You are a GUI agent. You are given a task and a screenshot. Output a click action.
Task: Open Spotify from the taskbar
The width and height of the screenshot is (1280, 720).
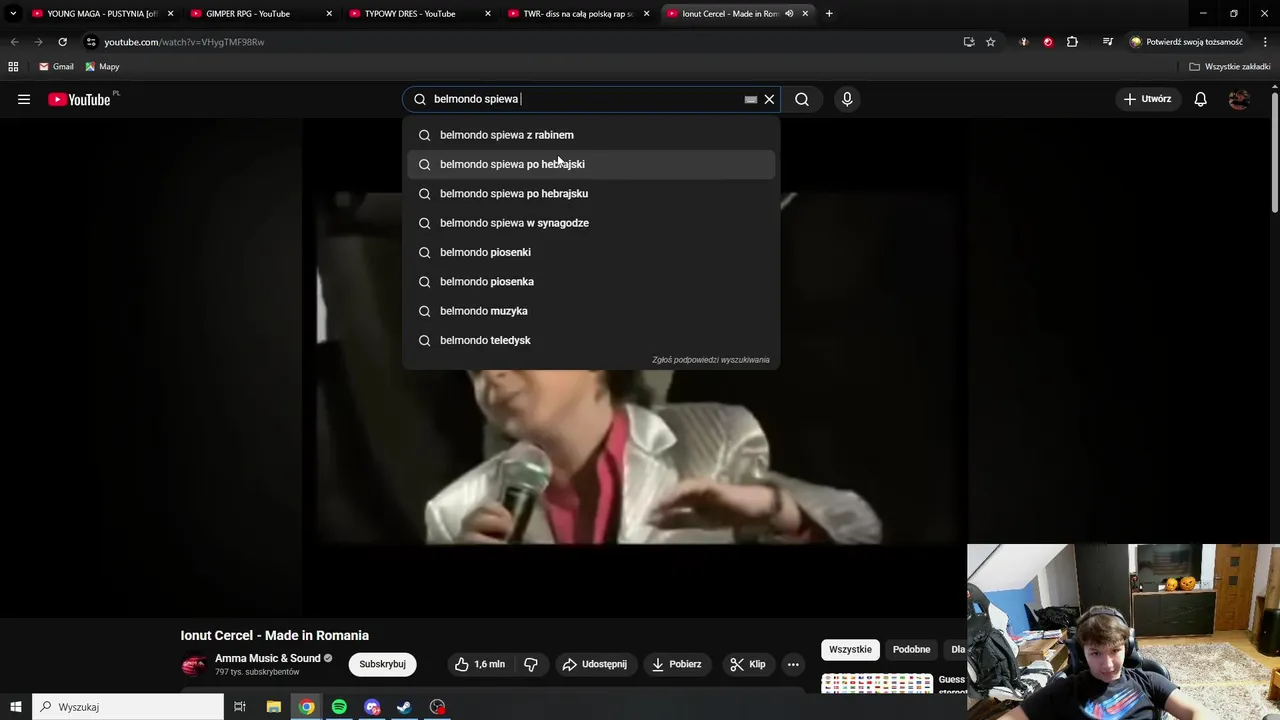pos(339,707)
